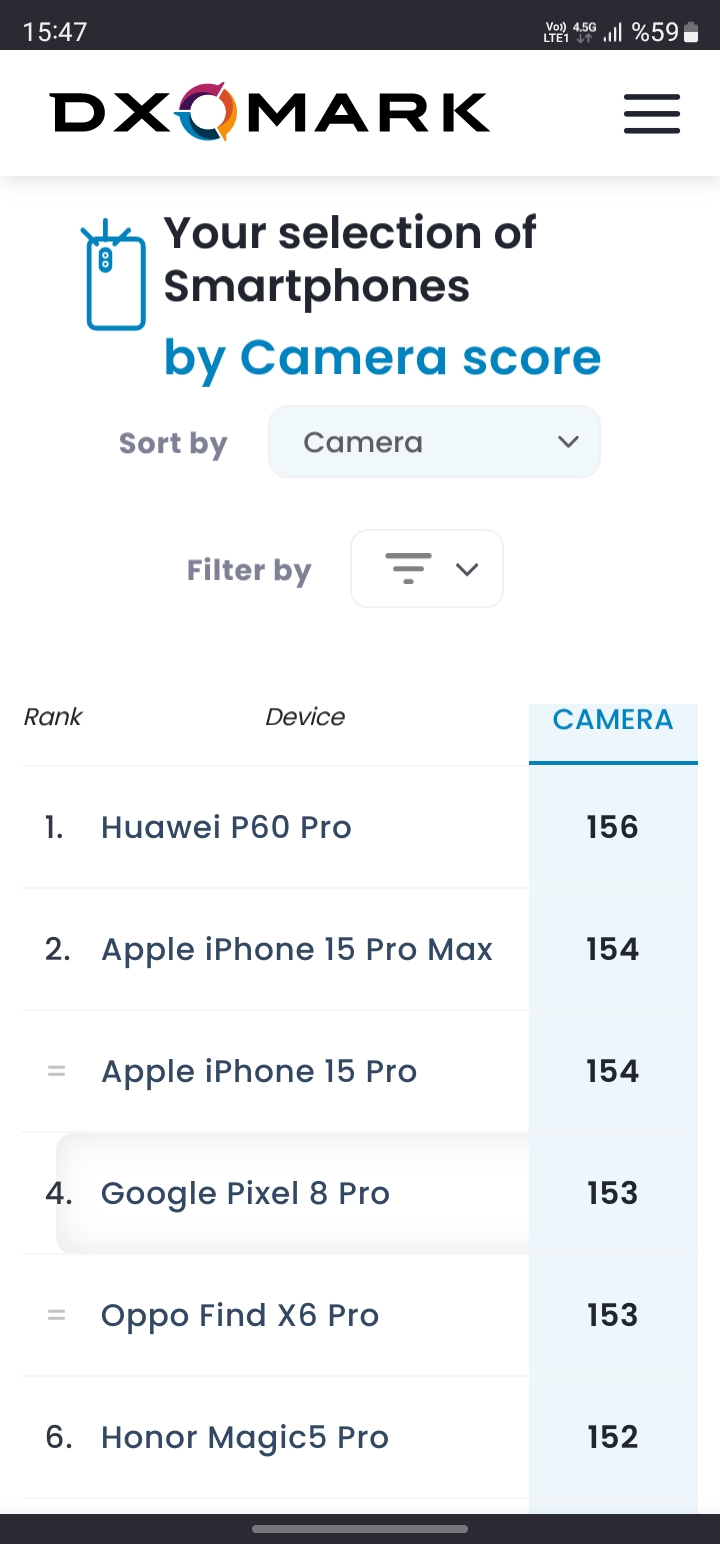Open the hamburger menu
Image resolution: width=720 pixels, height=1544 pixels.
coord(652,114)
